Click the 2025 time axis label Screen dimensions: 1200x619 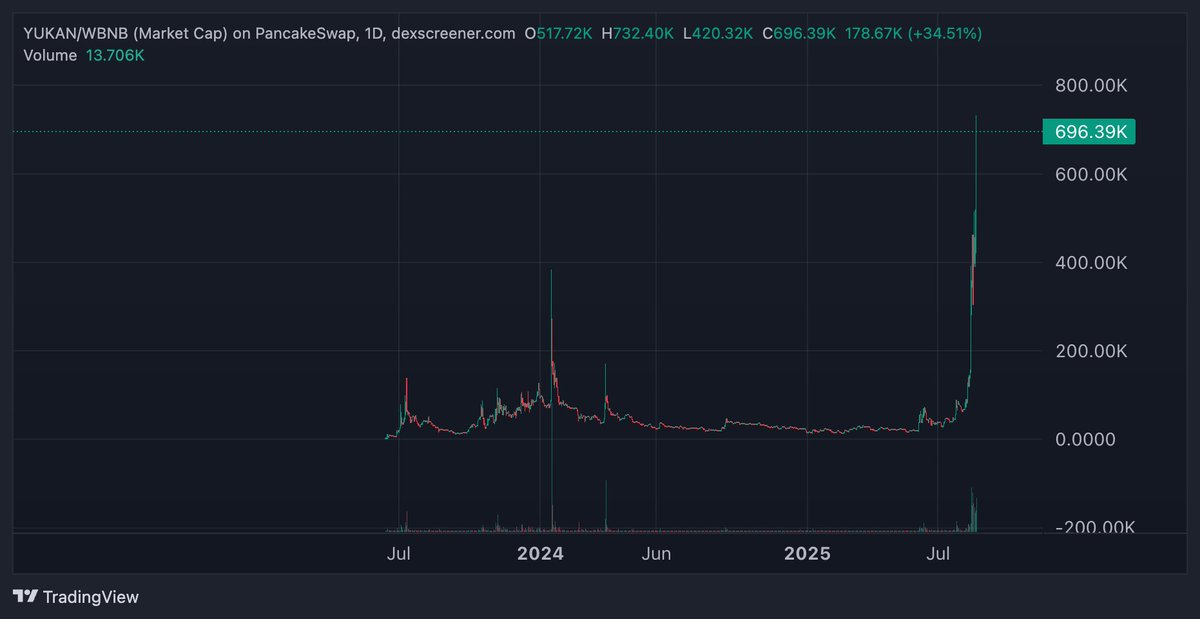[x=807, y=553]
